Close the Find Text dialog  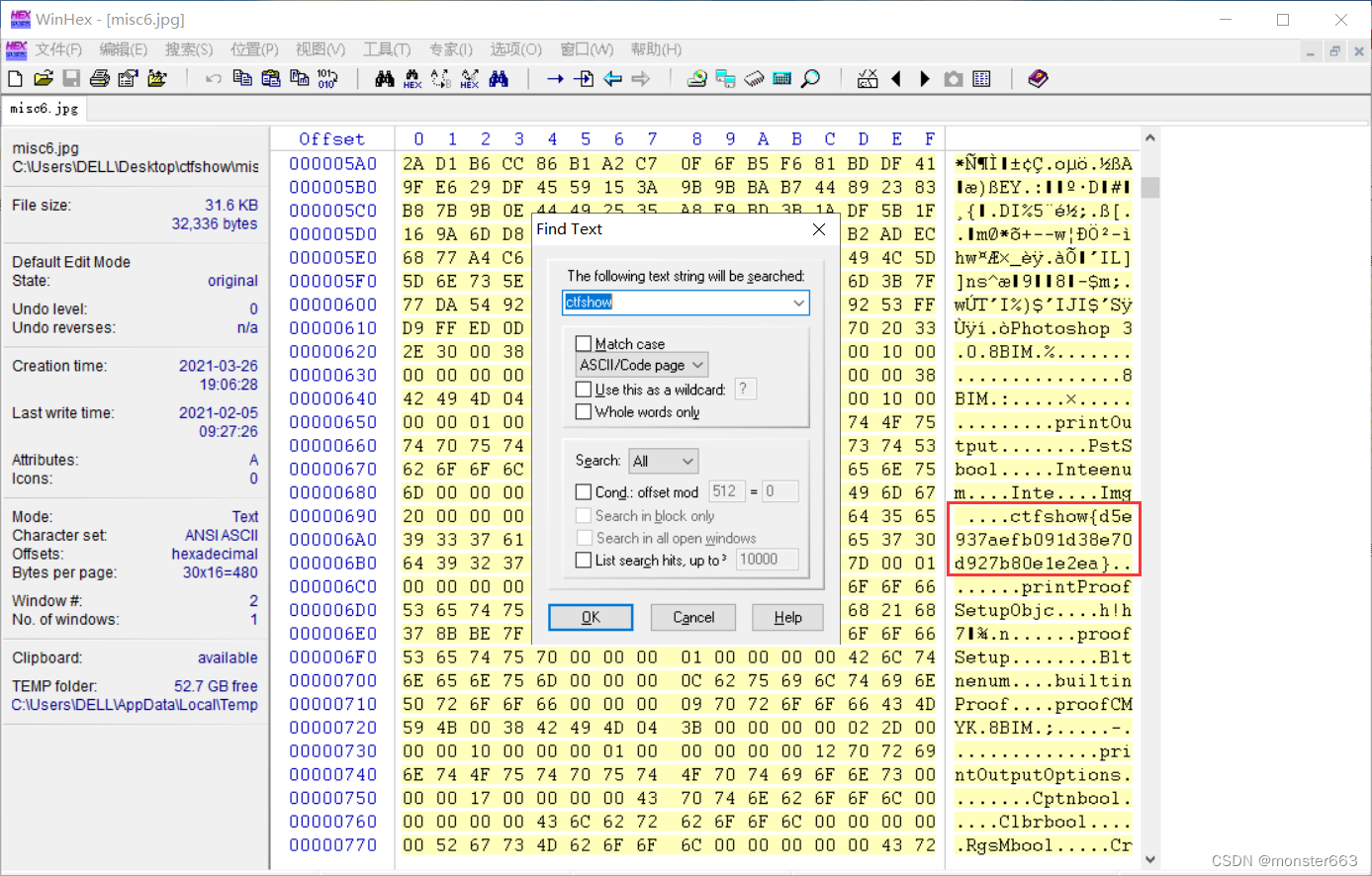pos(819,229)
